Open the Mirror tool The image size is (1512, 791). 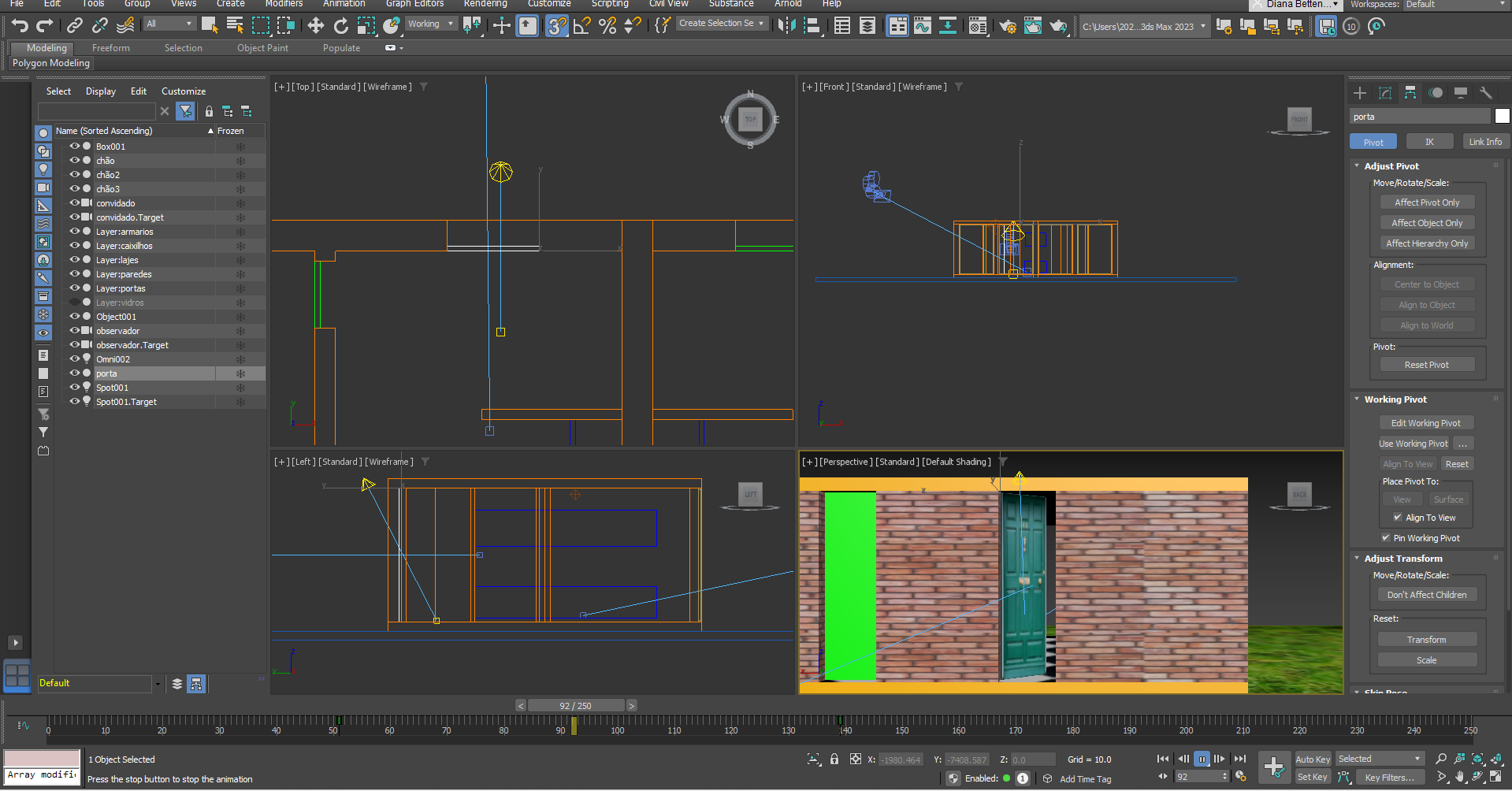(x=786, y=26)
